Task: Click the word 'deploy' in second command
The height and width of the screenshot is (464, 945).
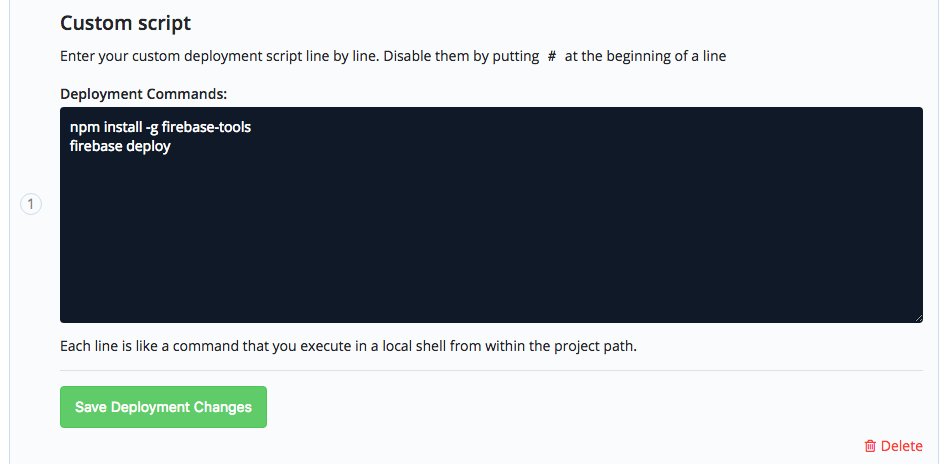Action: pos(149,146)
